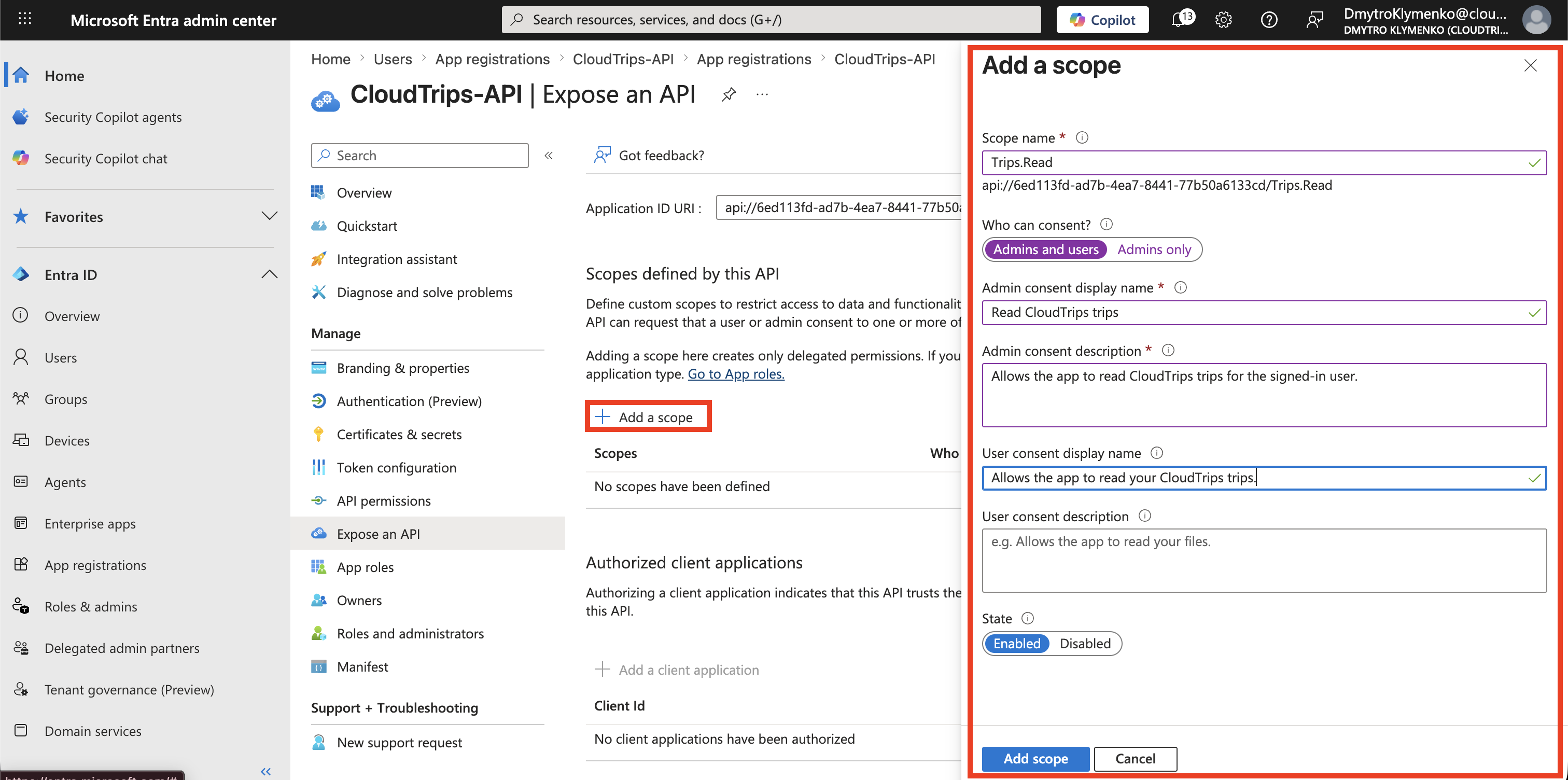Click the Quickstart icon
This screenshot has width=1568, height=780.
coord(319,225)
